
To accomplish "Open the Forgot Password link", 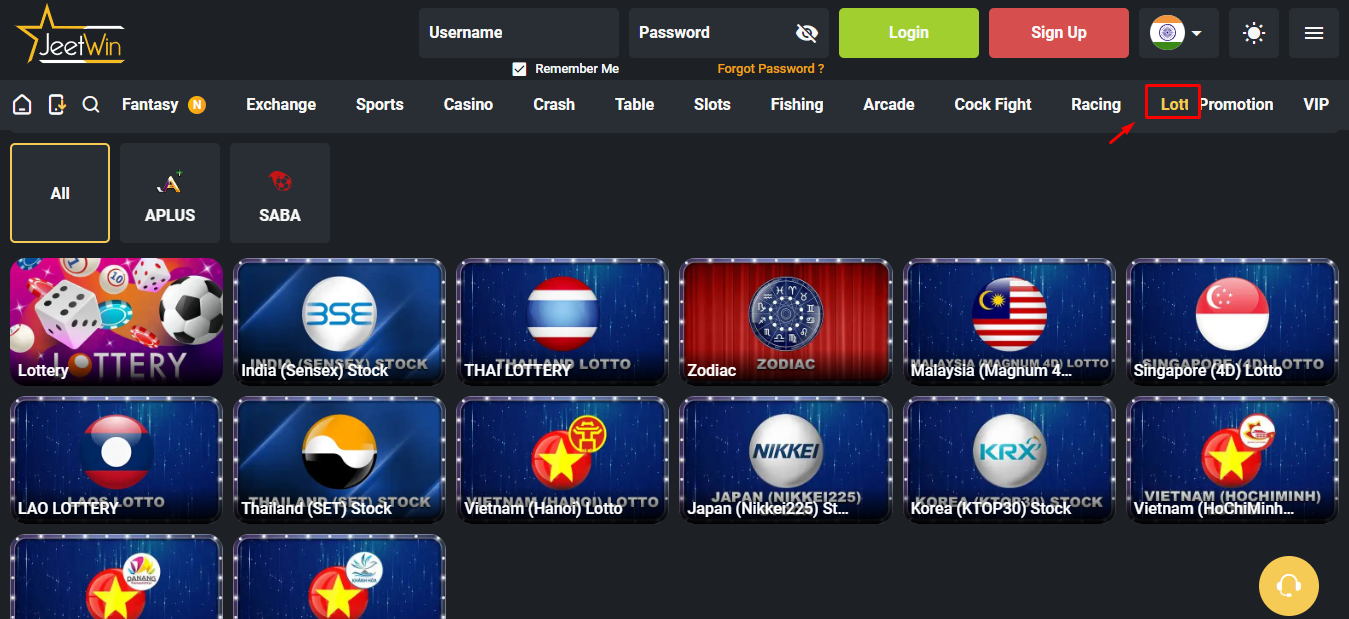I will (771, 69).
